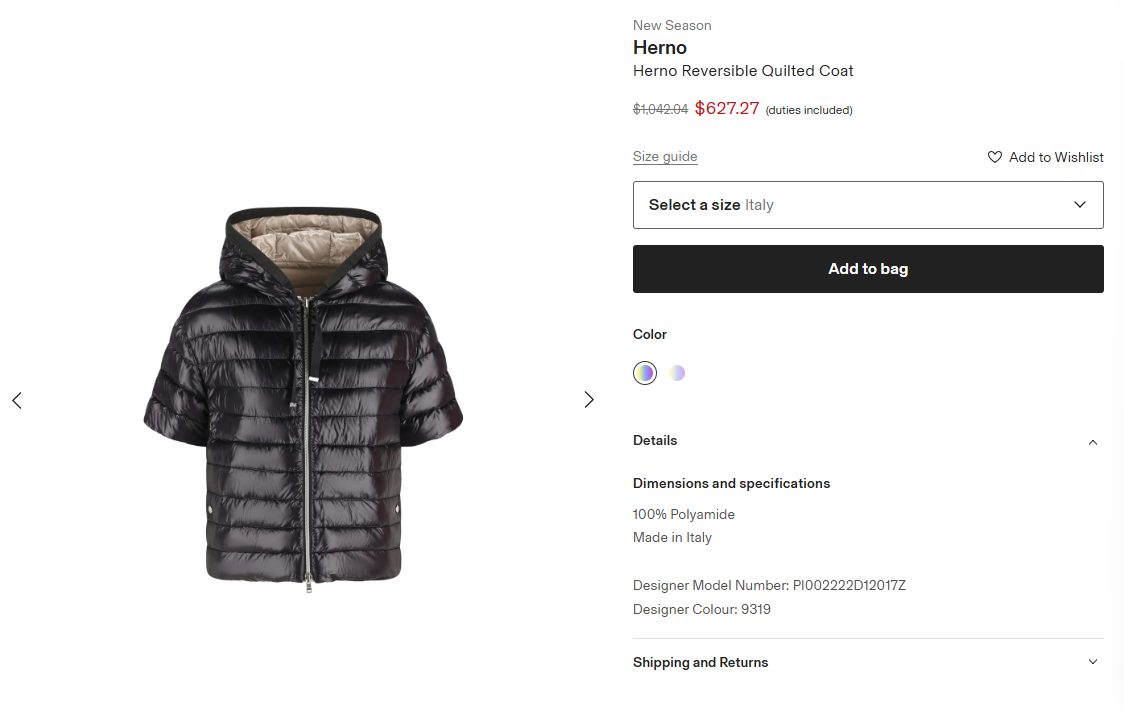Image resolution: width=1124 pixels, height=714 pixels.
Task: Click the Herno brand name
Action: tap(659, 47)
